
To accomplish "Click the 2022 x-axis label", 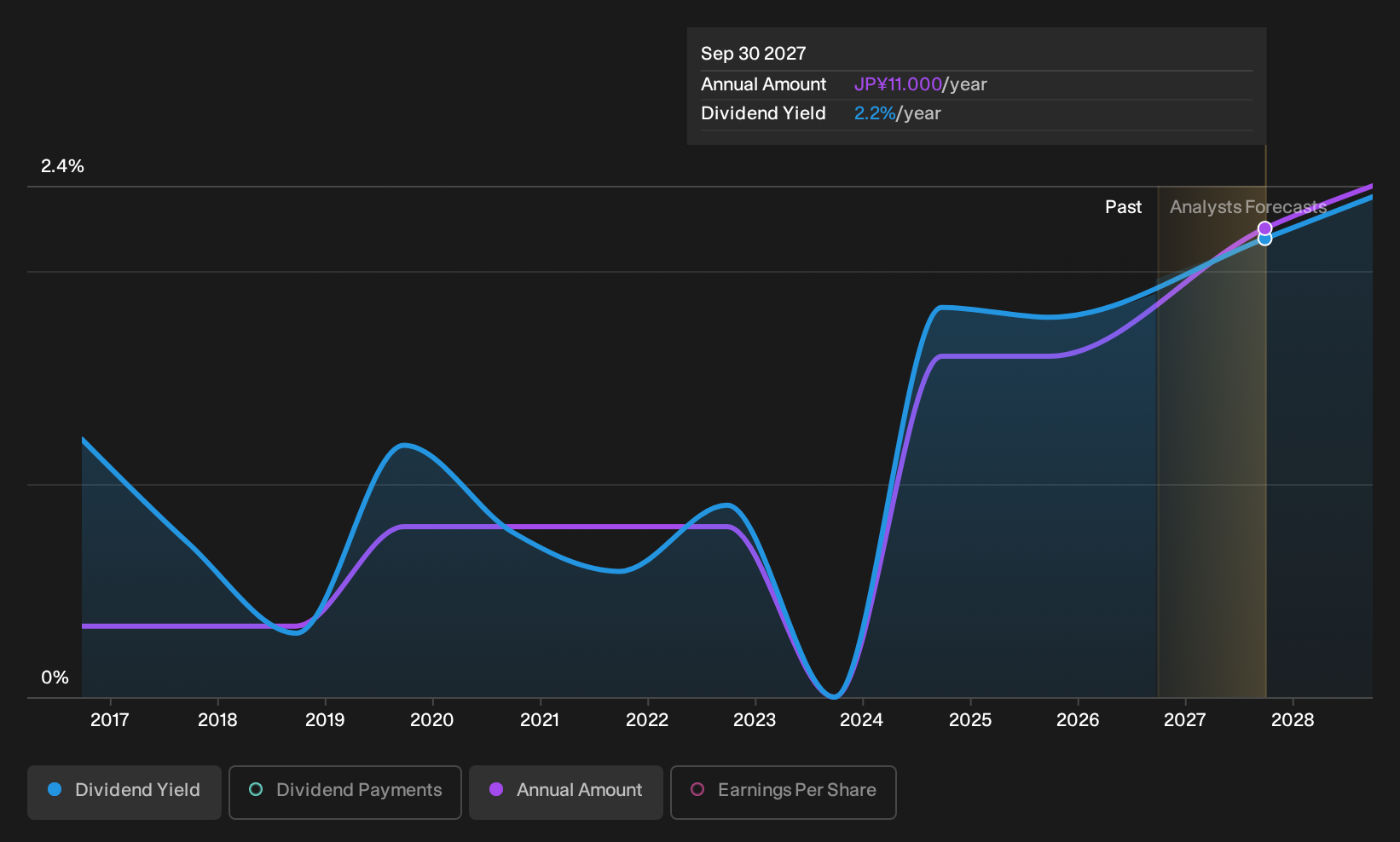I will 647,720.
